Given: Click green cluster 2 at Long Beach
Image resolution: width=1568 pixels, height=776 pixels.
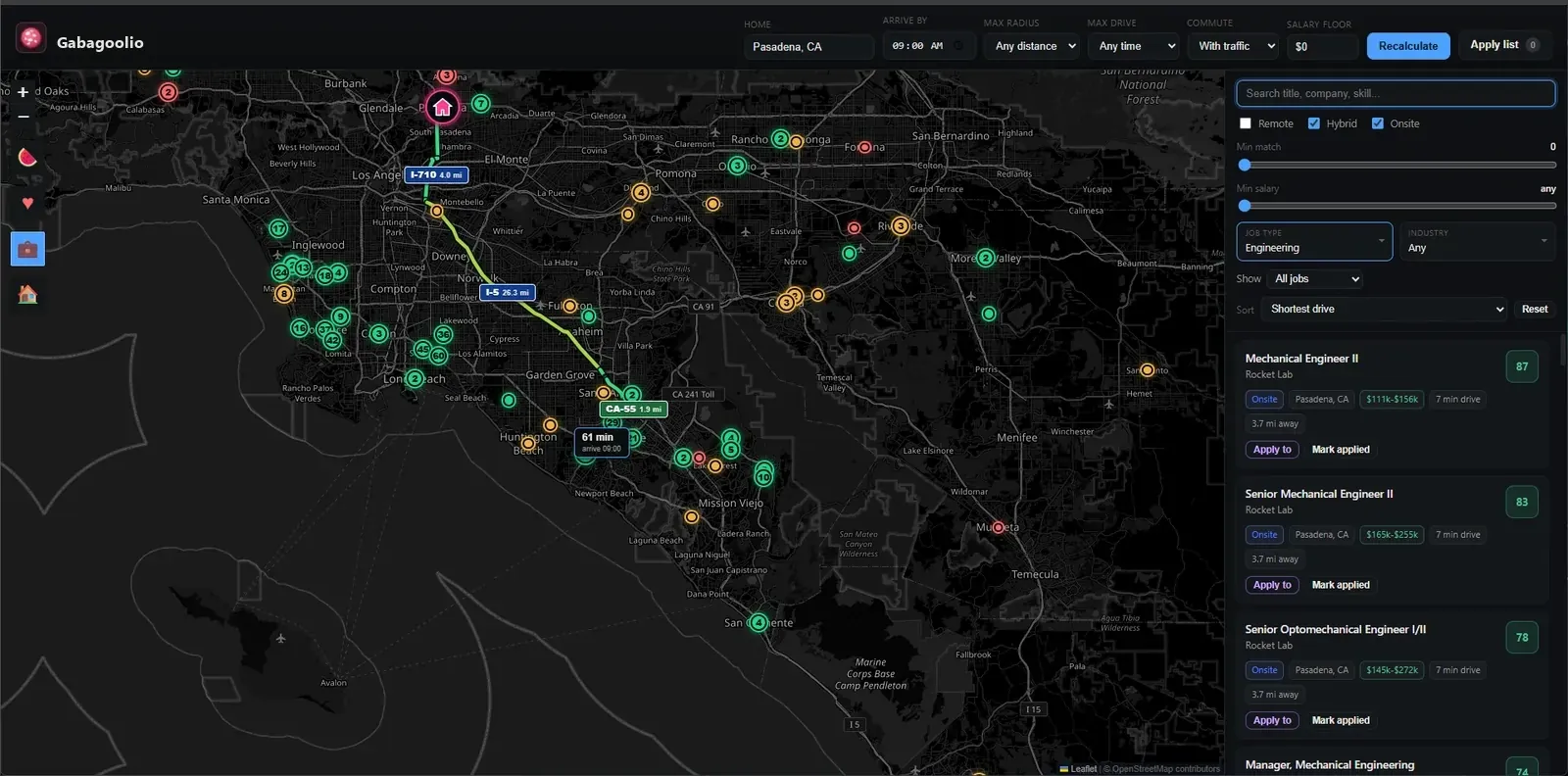Looking at the screenshot, I should 415,378.
